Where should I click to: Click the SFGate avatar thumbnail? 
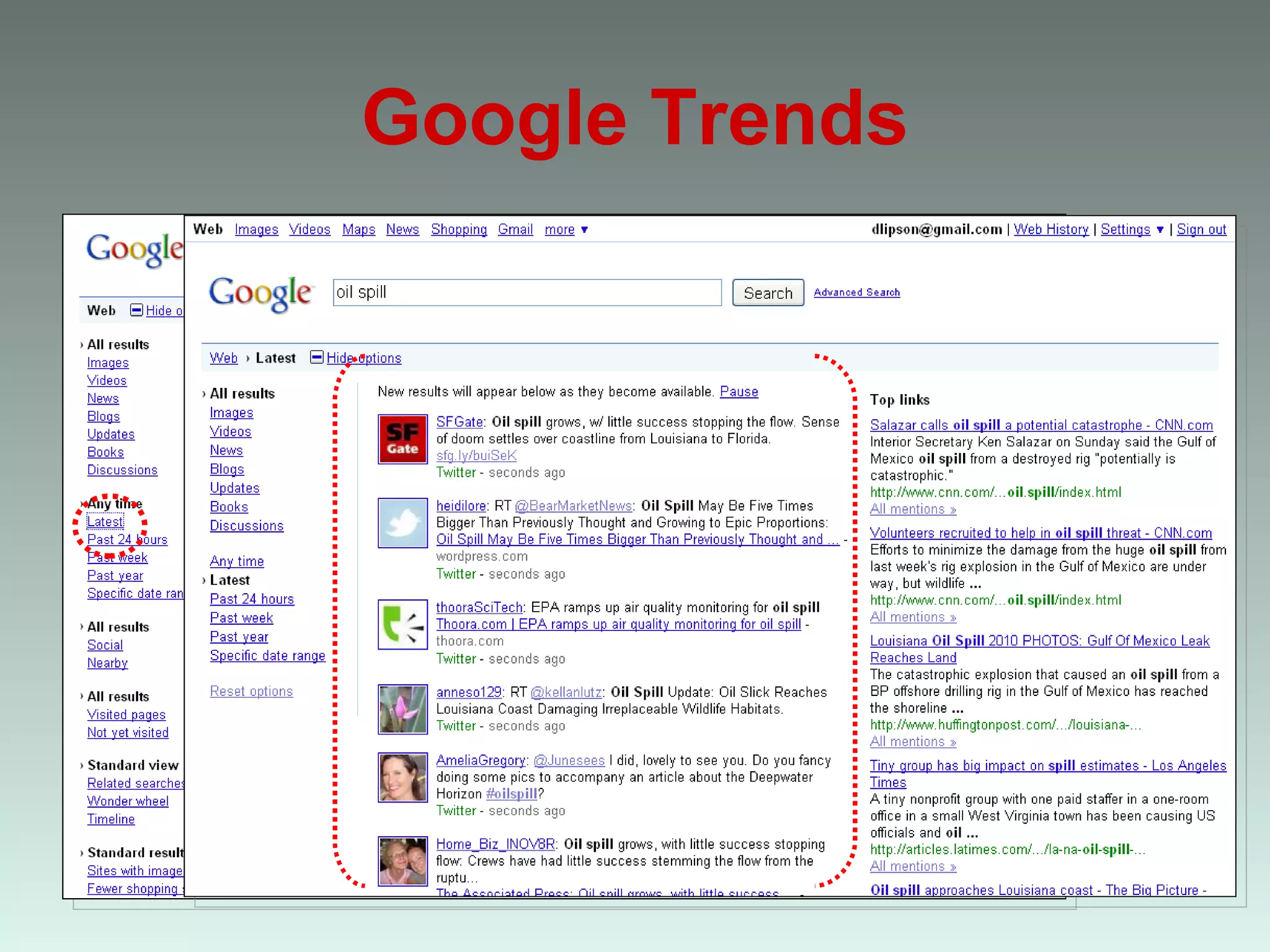402,439
